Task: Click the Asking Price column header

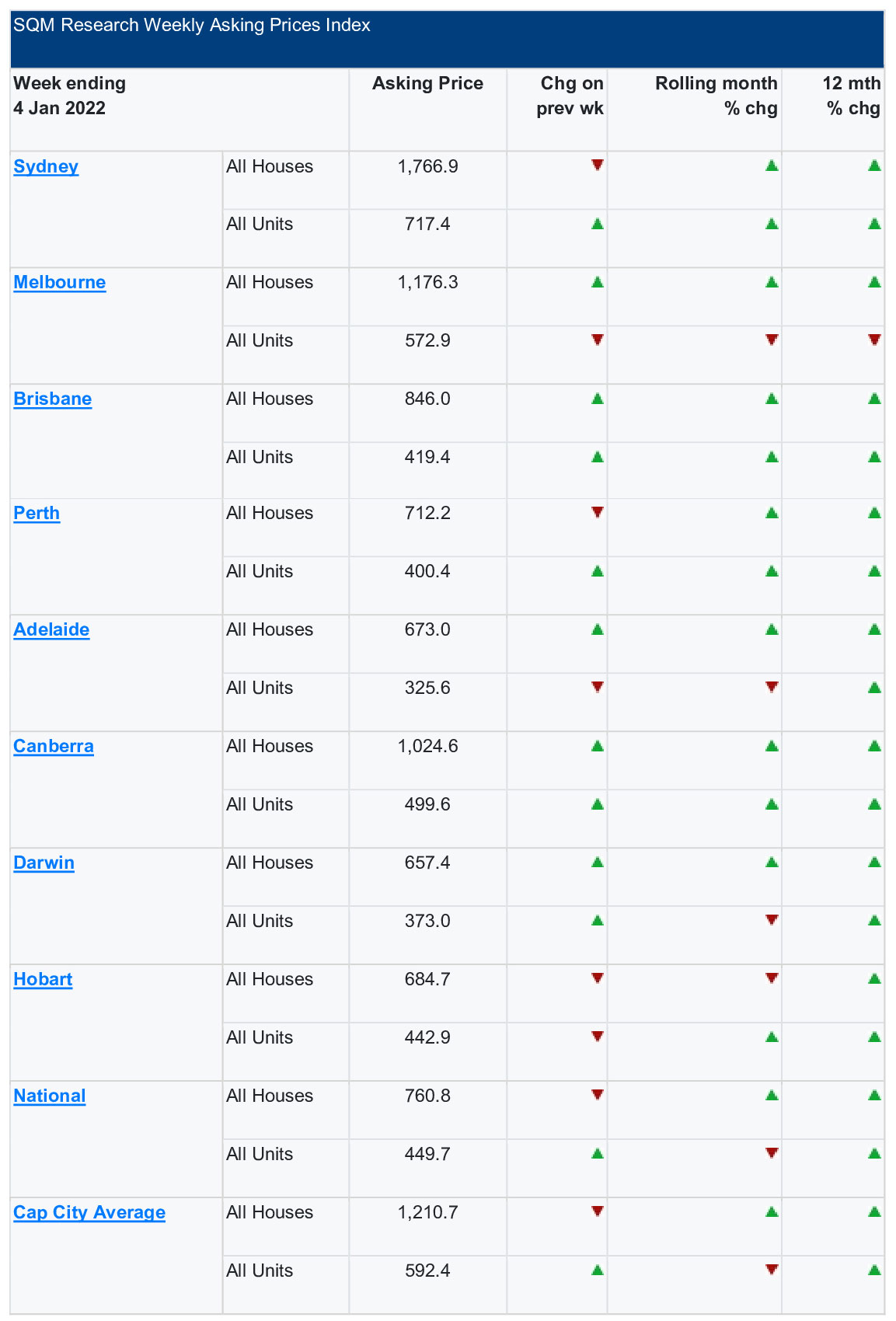Action: (427, 83)
